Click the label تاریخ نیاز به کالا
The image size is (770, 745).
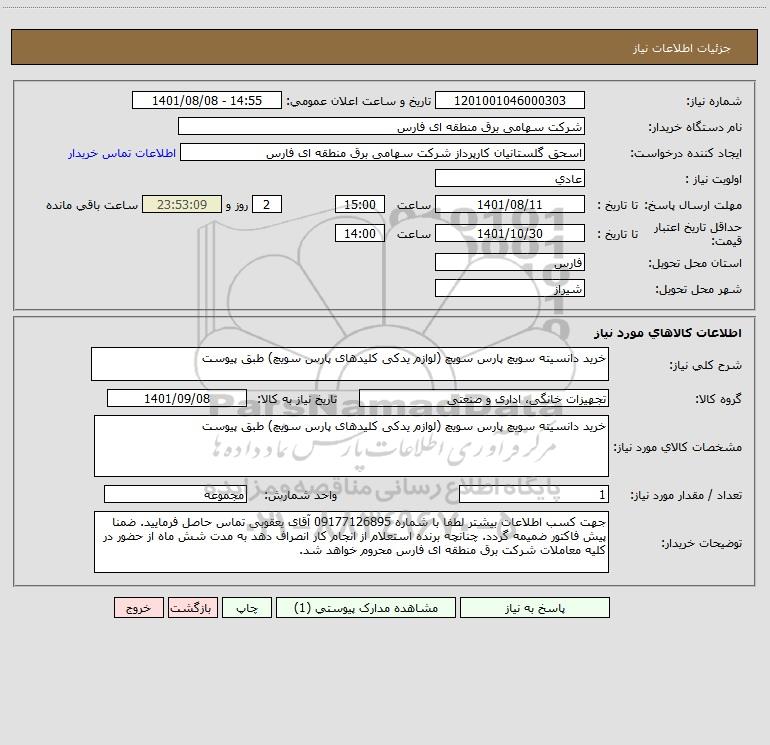click(298, 400)
